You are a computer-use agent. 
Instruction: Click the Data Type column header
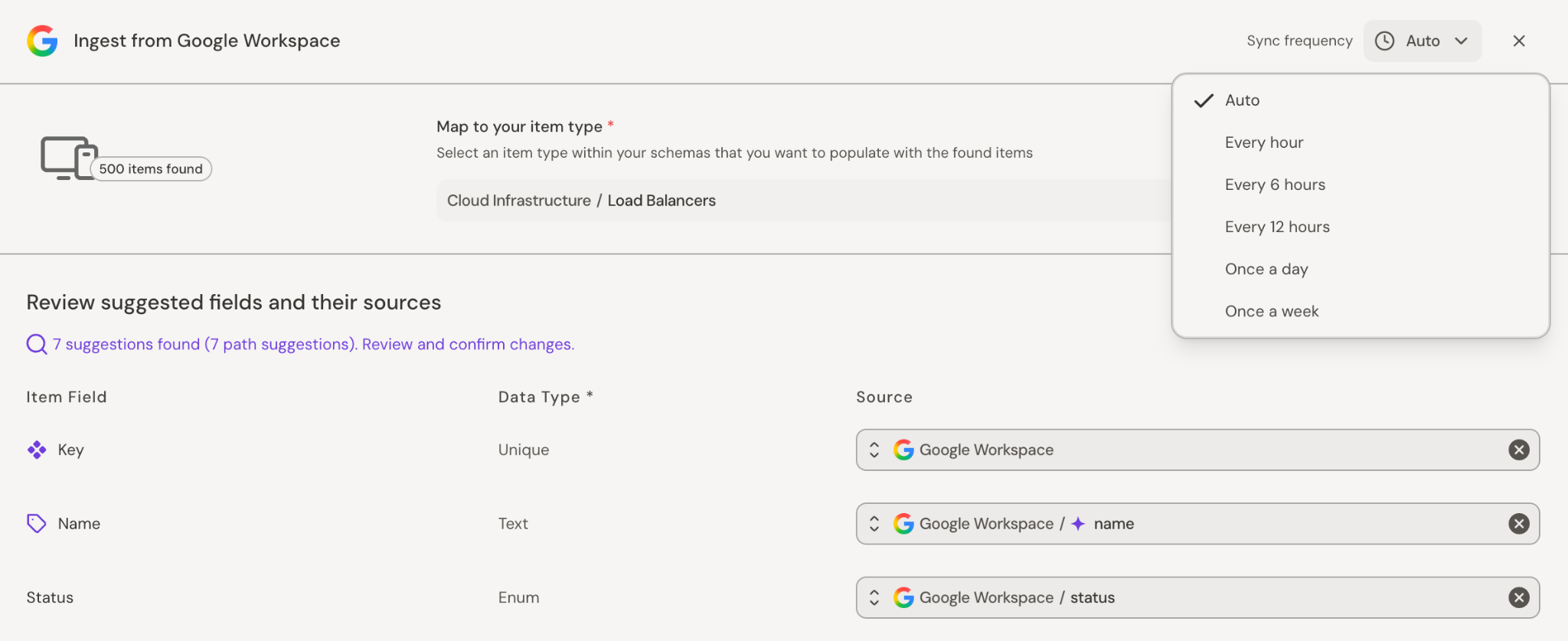(x=546, y=397)
